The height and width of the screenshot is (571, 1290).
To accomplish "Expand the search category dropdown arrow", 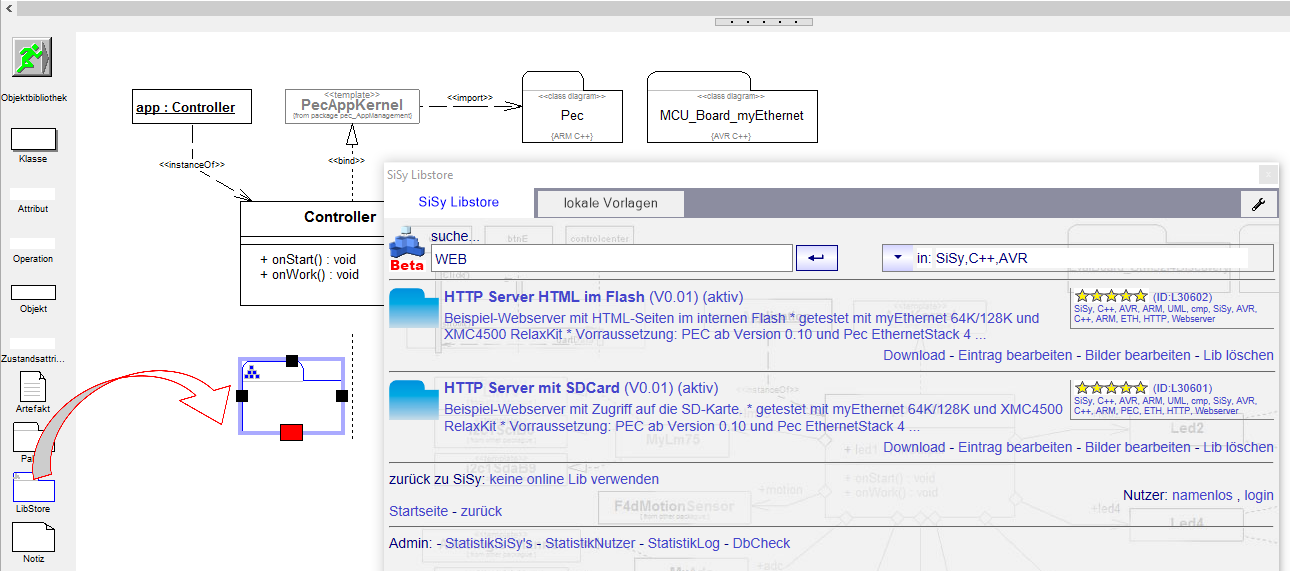I will [896, 258].
